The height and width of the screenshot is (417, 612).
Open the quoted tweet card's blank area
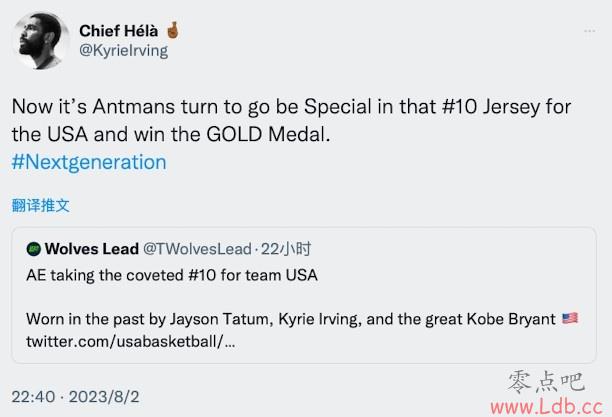click(429, 297)
